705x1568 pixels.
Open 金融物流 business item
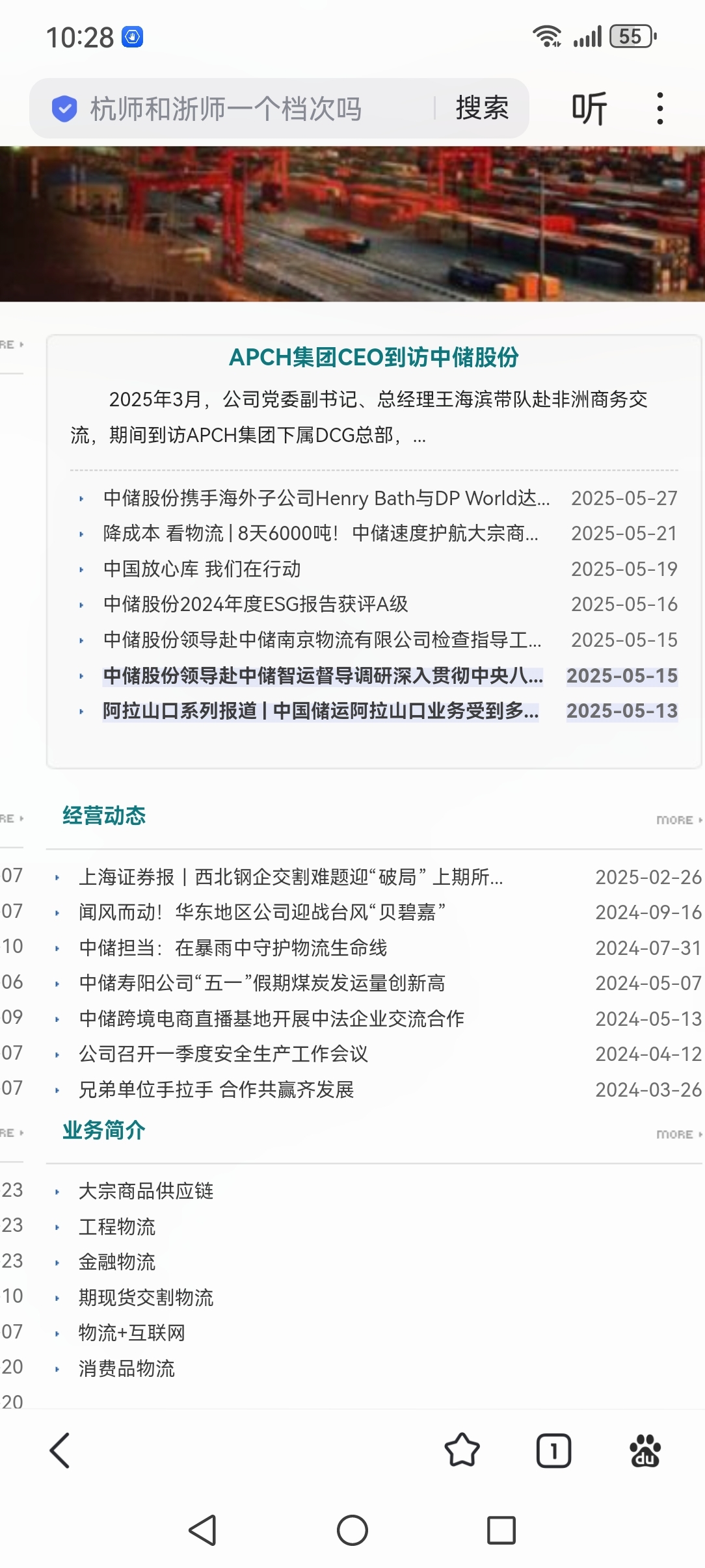[x=117, y=1262]
